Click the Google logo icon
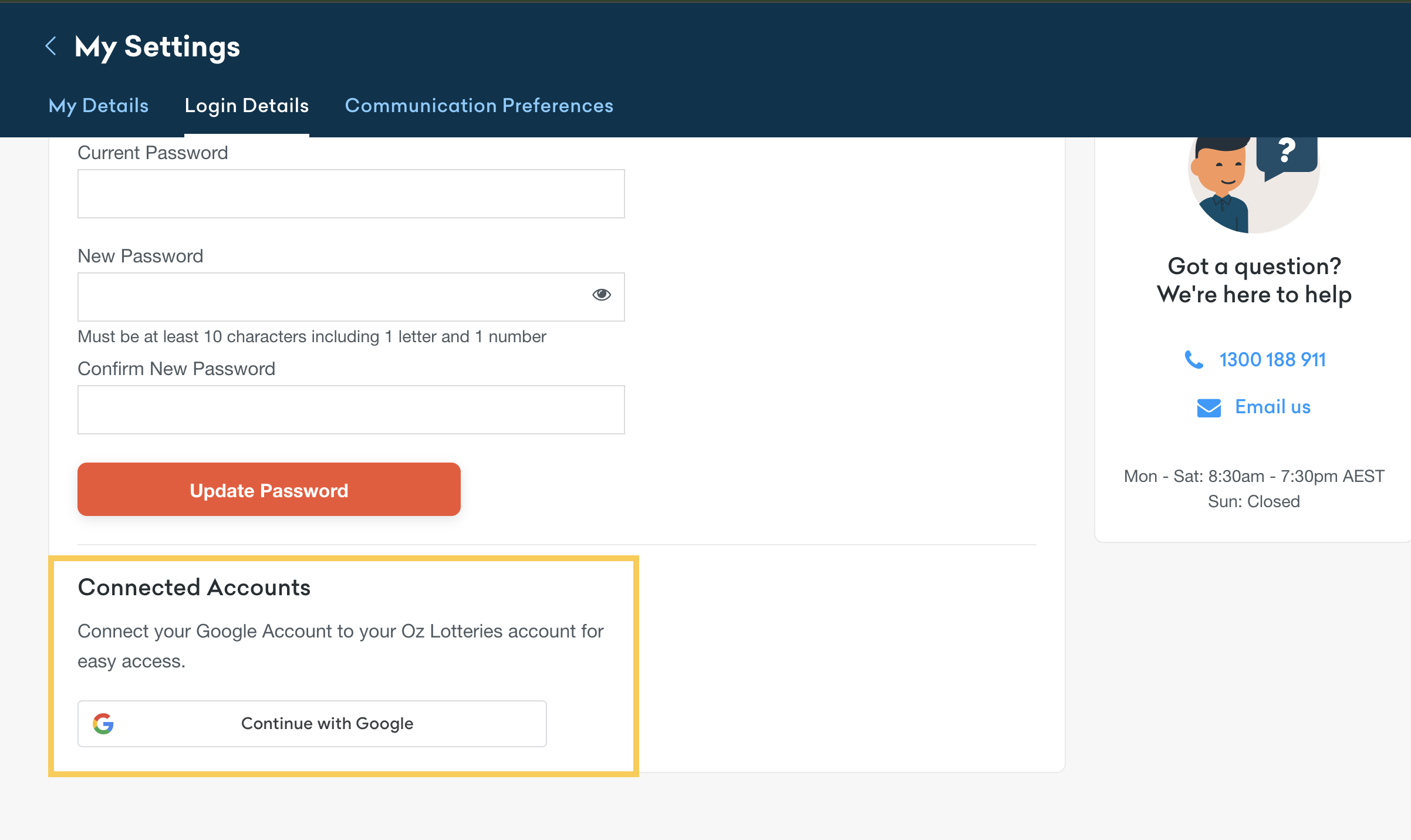1411x840 pixels. 103,724
